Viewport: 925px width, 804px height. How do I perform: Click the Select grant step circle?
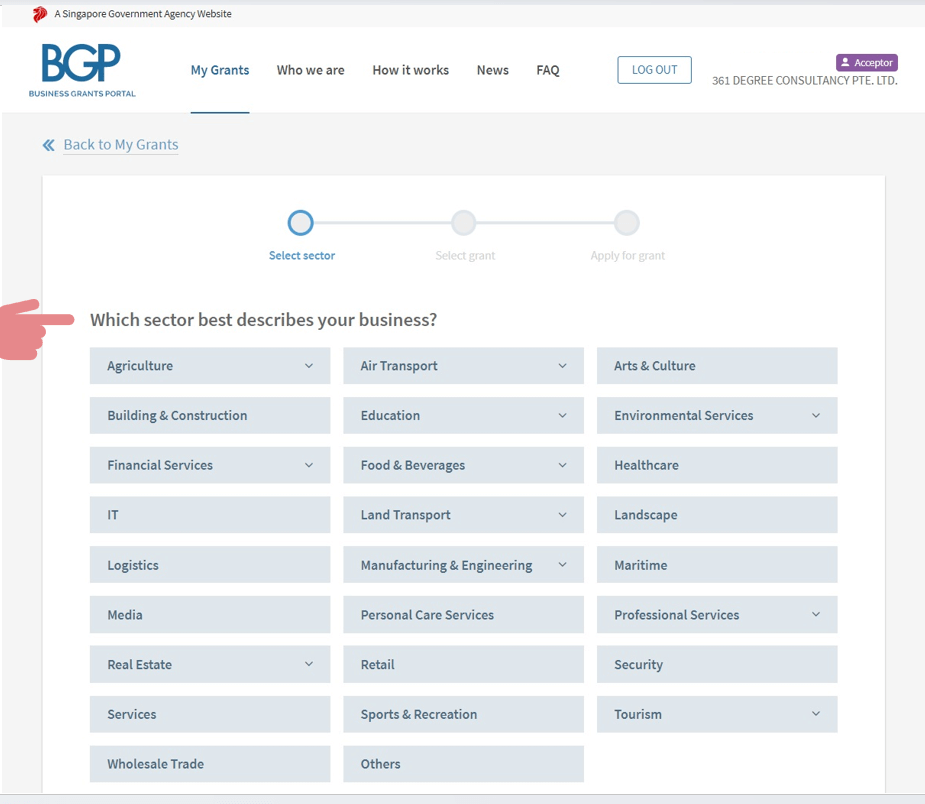tap(463, 223)
